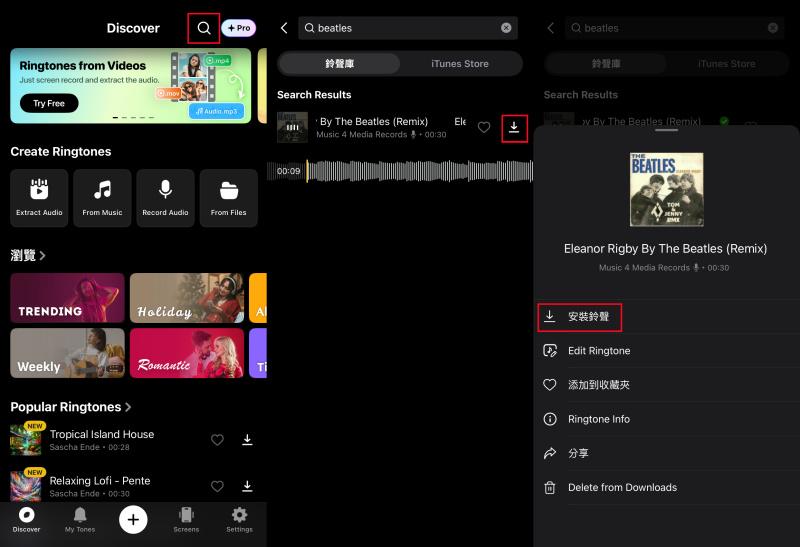The width and height of the screenshot is (800, 547).
Task: Select the 鈴聲庫 tab
Action: (340, 64)
